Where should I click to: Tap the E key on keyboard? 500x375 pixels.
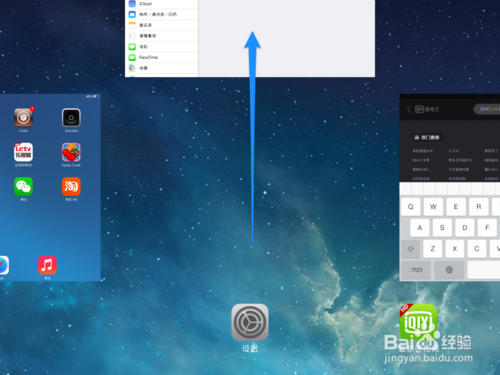click(456, 207)
